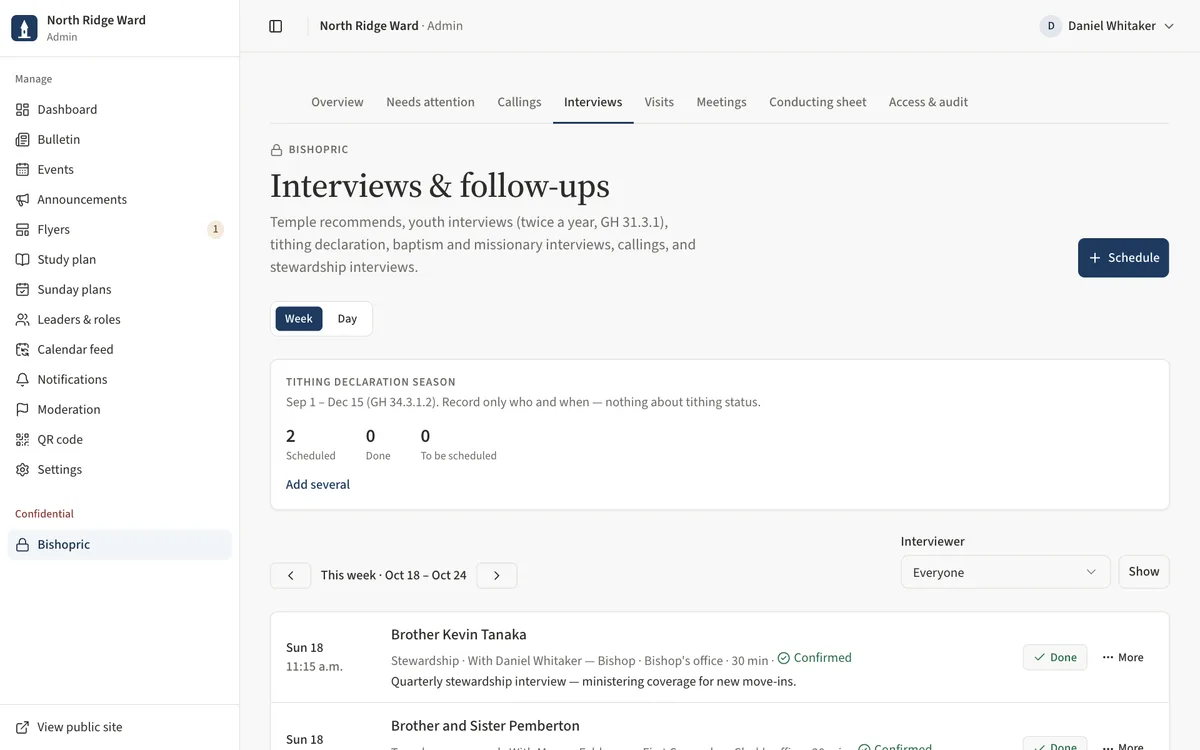Click the Study plan book icon
Viewport: 1200px width, 750px height.
[x=22, y=259]
